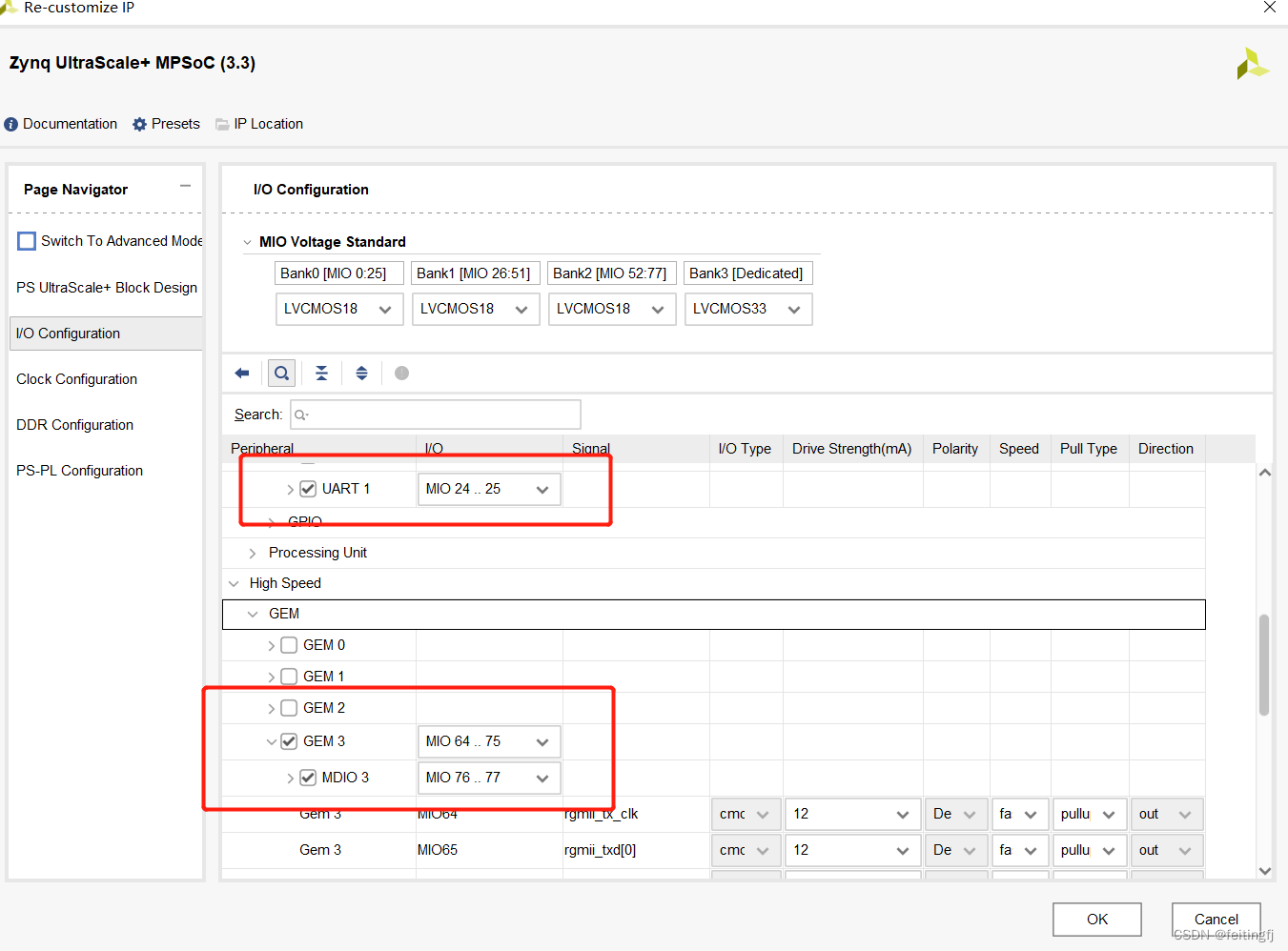The image size is (1288, 951).
Task: Click scrollbar up arrow in I/O table
Action: pos(1264,473)
